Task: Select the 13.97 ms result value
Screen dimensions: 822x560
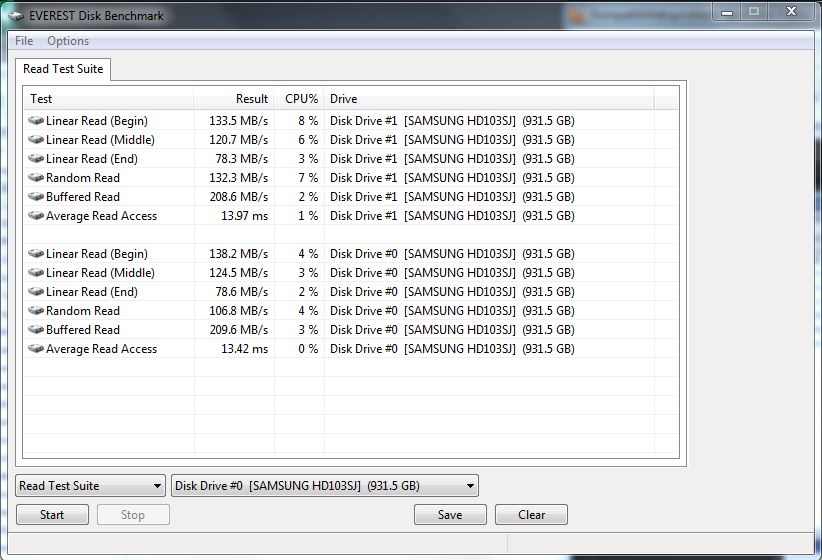Action: (x=244, y=216)
